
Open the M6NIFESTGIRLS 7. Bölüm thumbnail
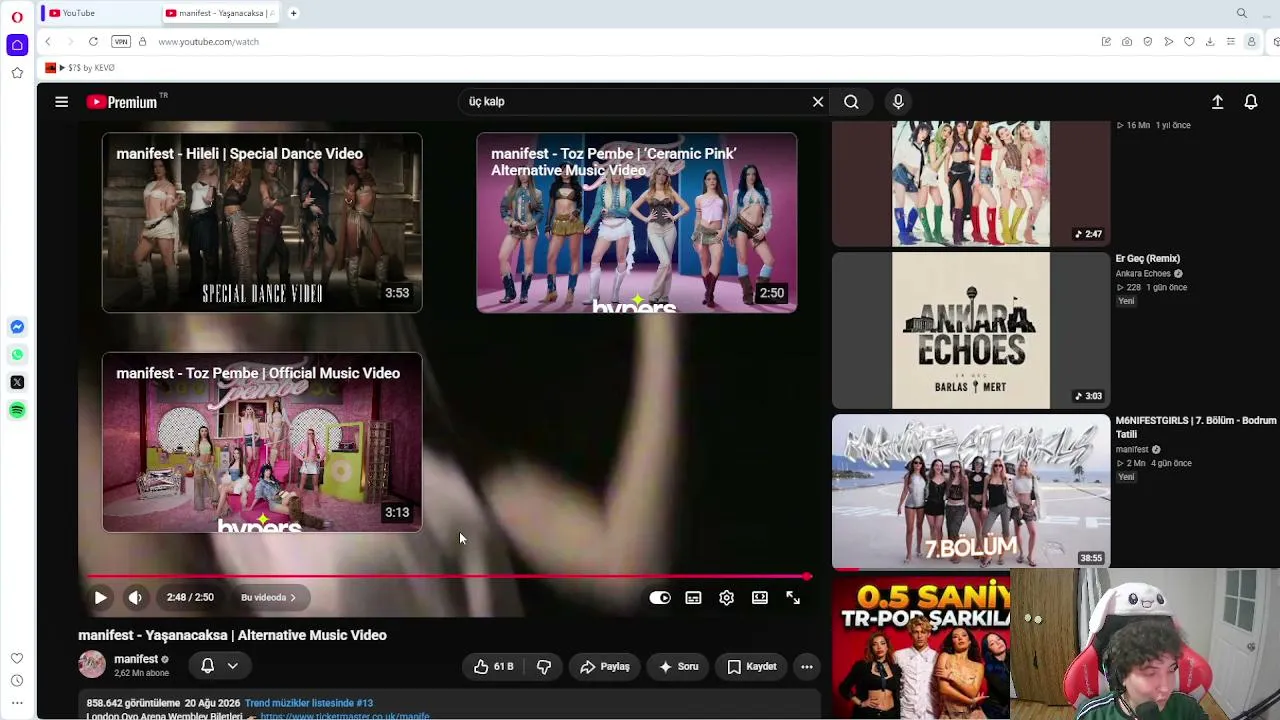coord(971,491)
